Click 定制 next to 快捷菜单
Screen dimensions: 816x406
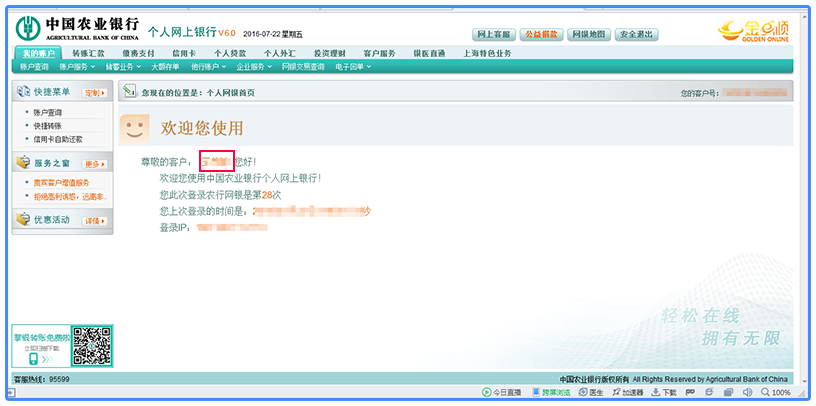(x=94, y=93)
